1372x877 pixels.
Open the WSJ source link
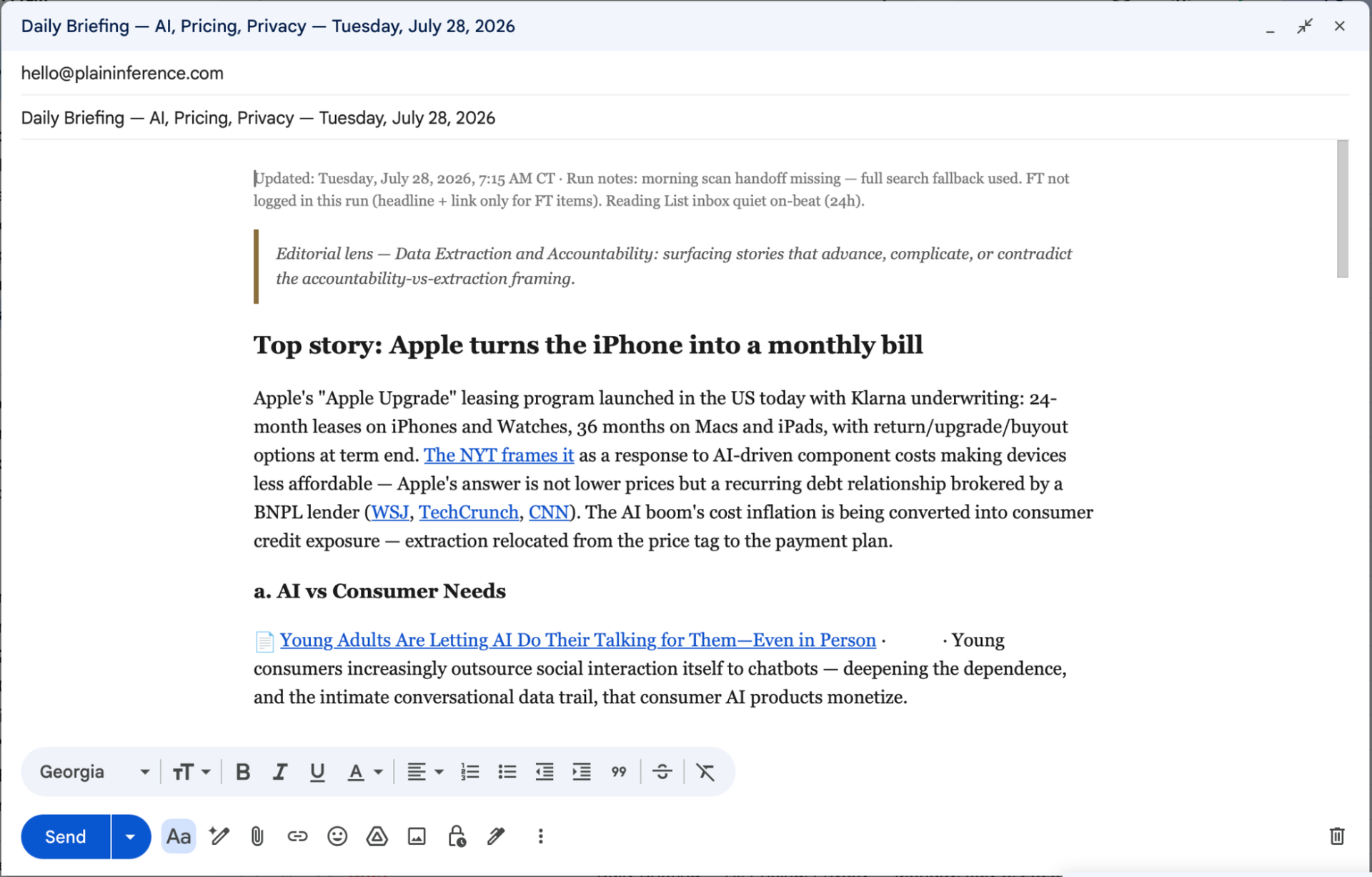390,512
